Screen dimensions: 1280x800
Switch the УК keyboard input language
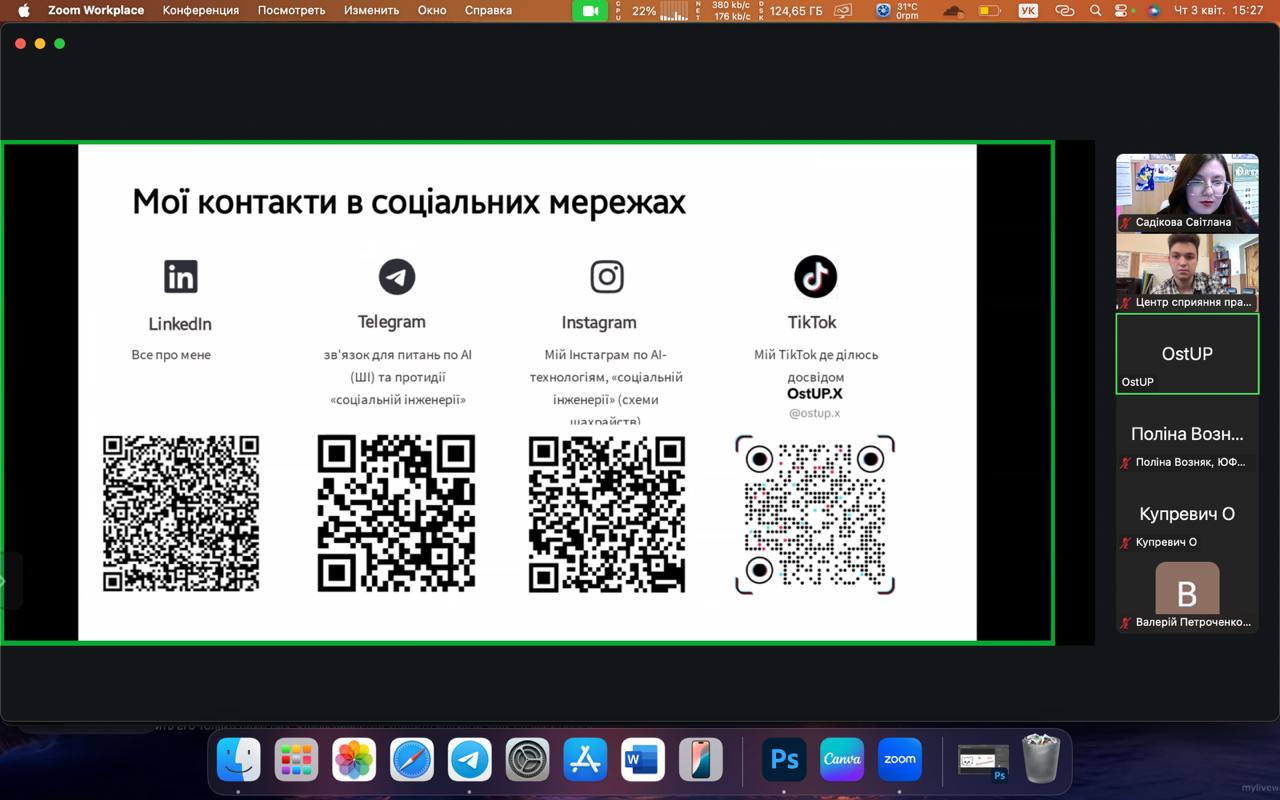(x=1028, y=11)
